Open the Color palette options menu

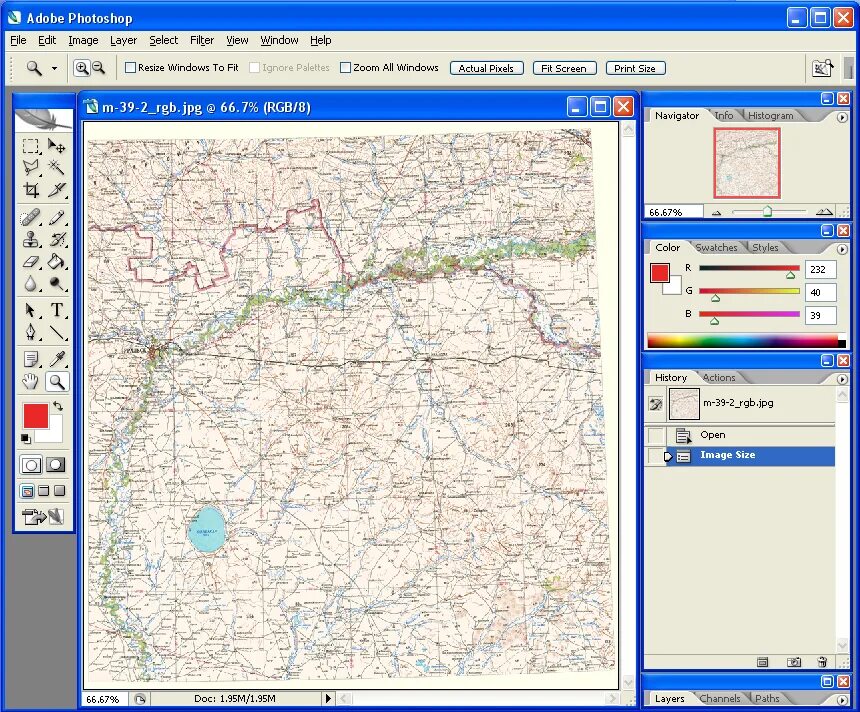(x=842, y=250)
